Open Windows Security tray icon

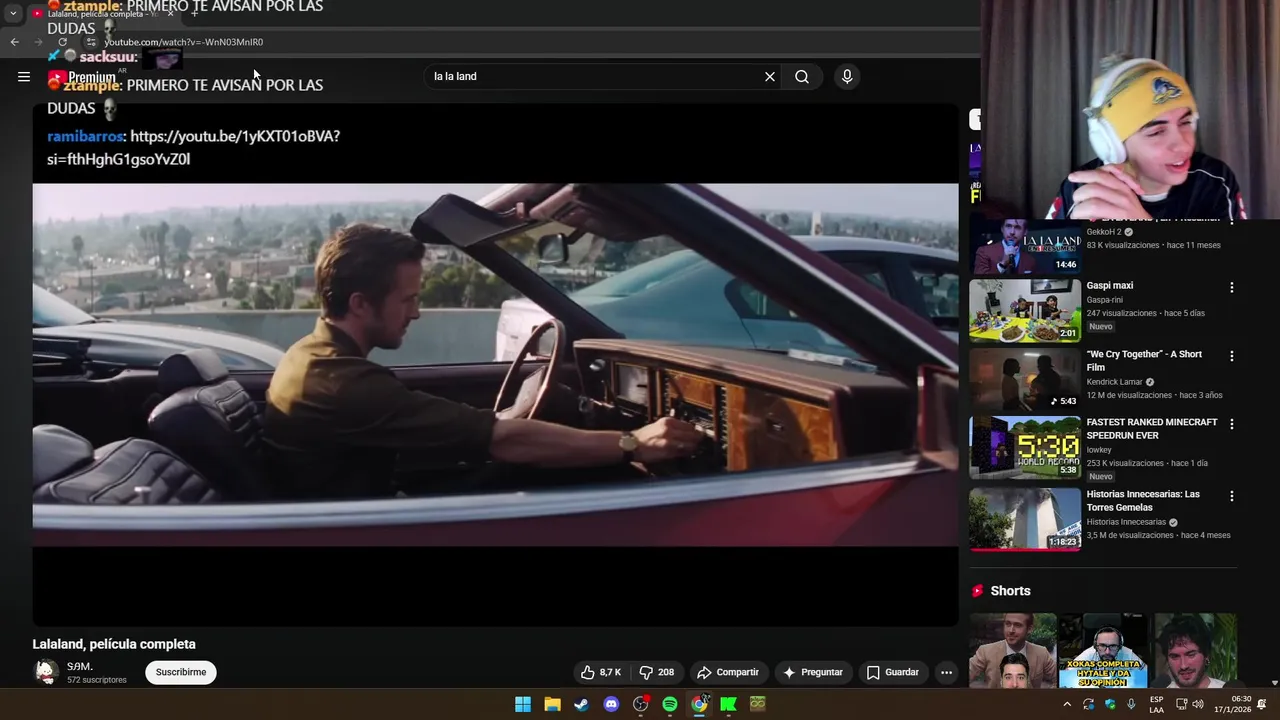click(1110, 704)
